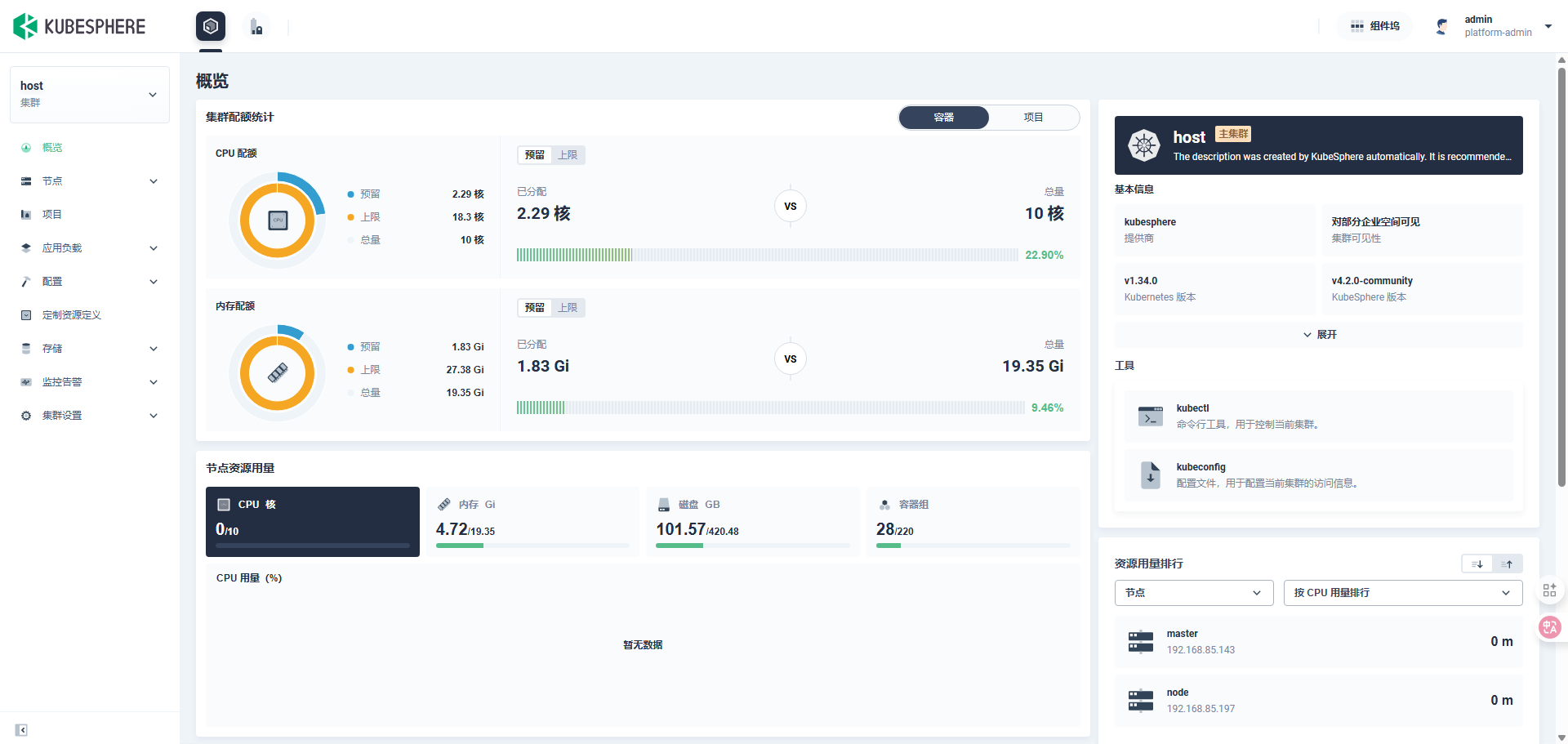Click the page vertical scrollbar
Screen dimensions: 1568x744
pos(1561,278)
